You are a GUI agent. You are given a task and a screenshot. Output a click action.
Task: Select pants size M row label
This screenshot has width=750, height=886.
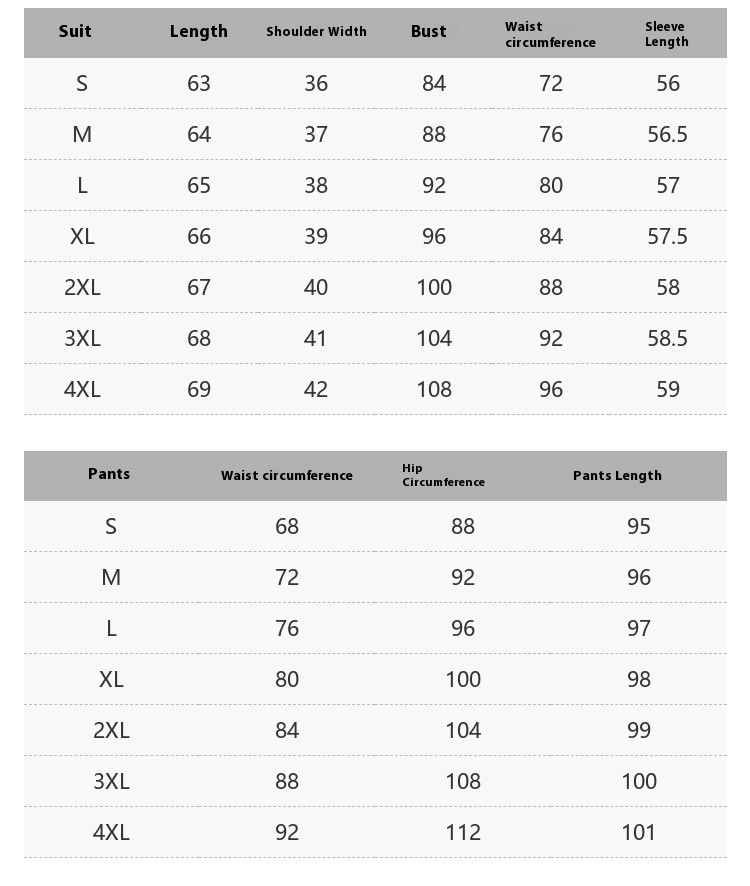111,577
